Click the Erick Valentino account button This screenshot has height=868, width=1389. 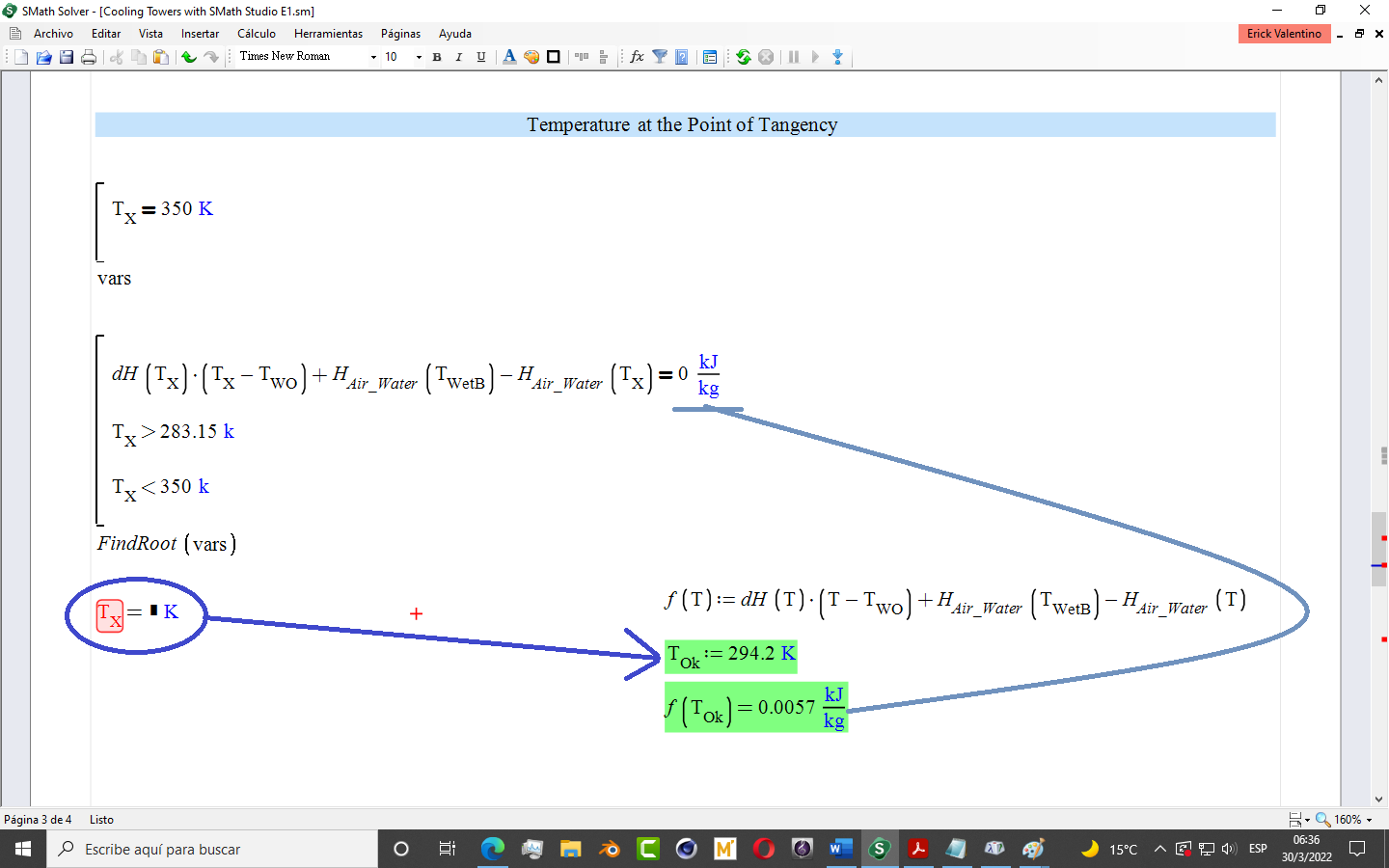point(1284,33)
